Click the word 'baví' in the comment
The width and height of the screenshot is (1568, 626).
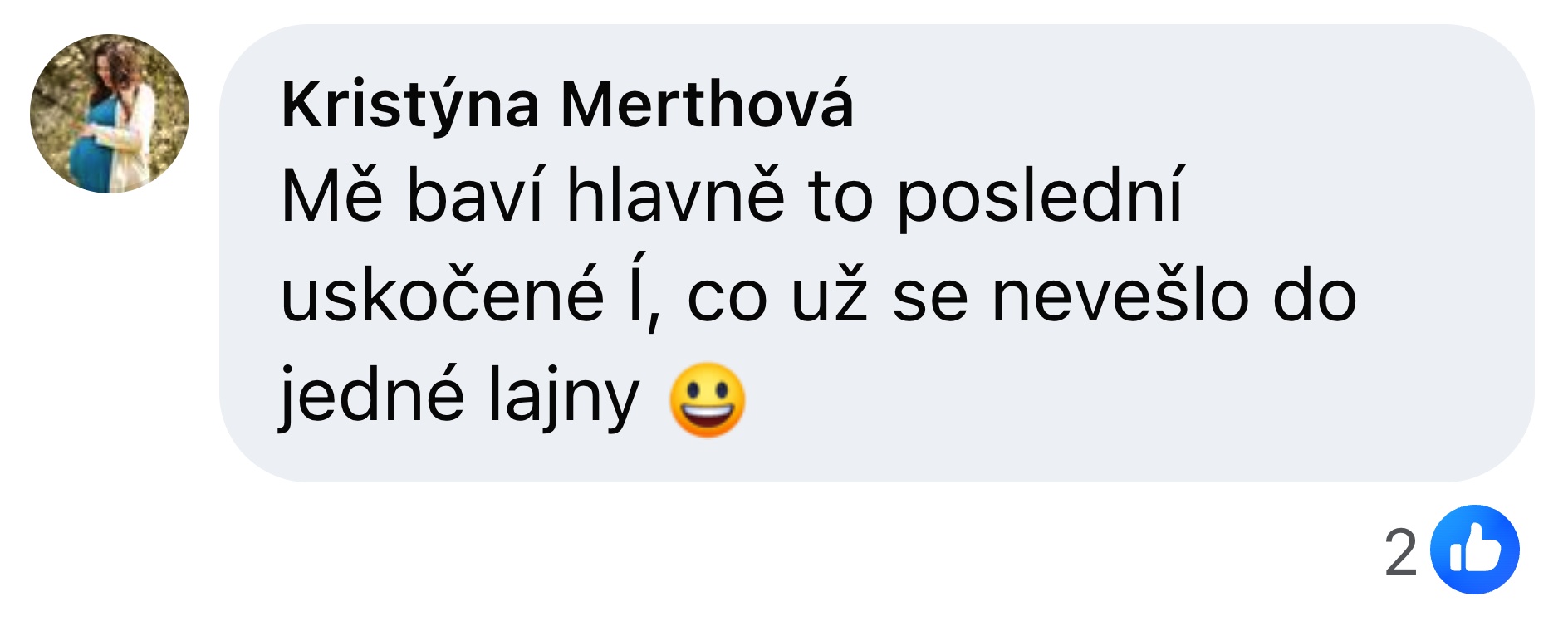475,196
